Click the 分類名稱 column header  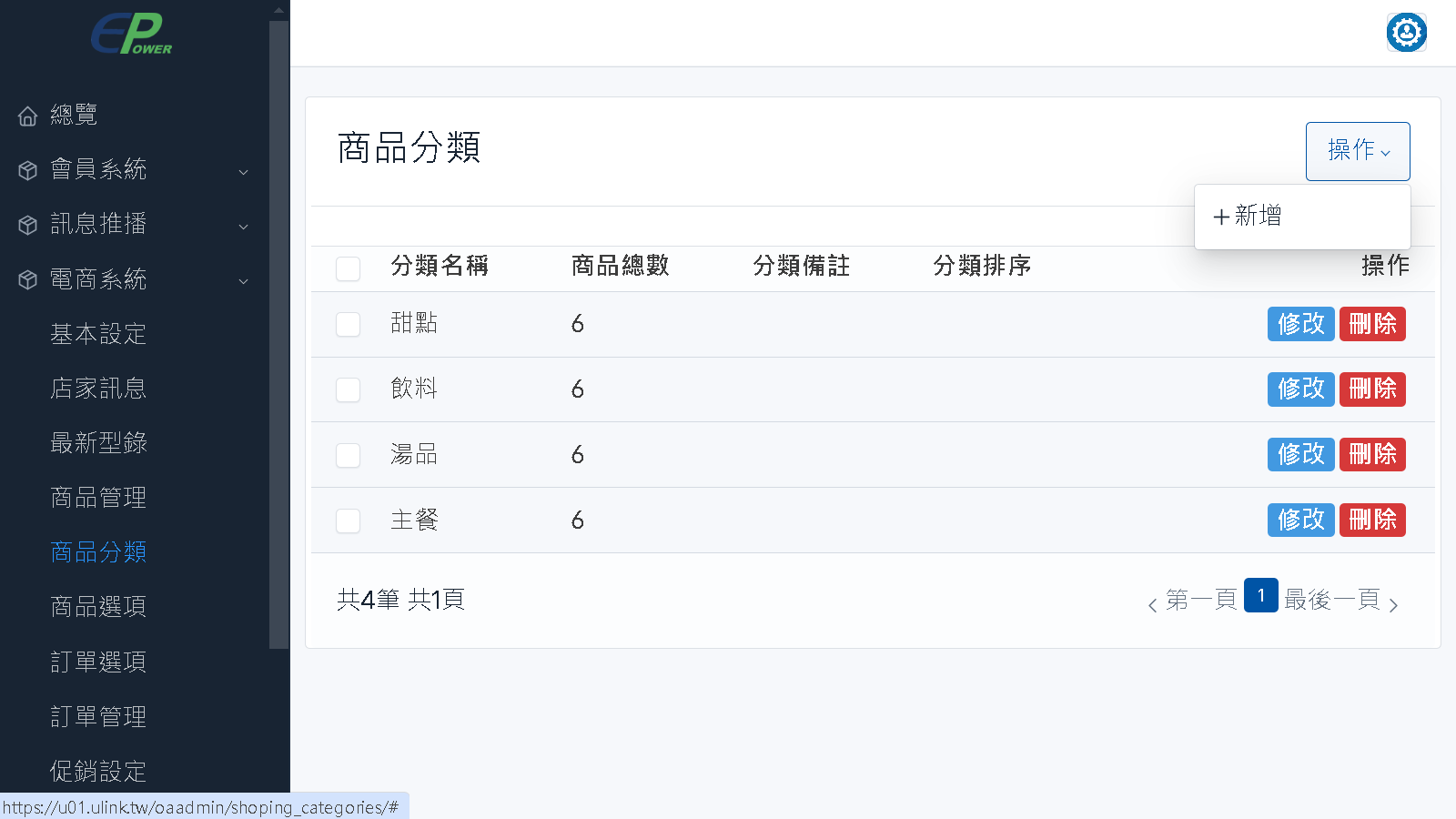pos(440,266)
